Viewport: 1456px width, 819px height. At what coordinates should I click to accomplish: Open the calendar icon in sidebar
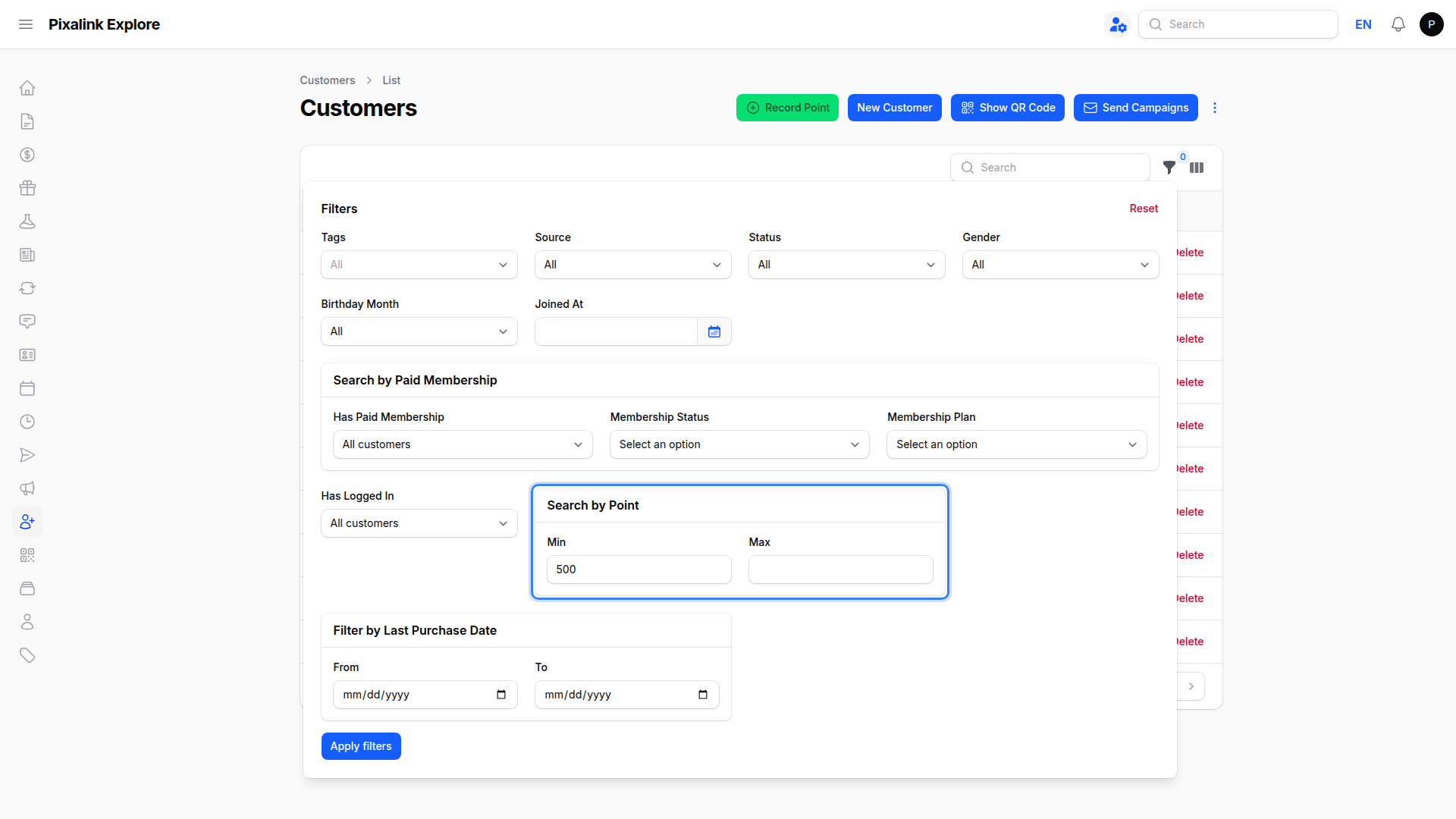pyautogui.click(x=27, y=388)
